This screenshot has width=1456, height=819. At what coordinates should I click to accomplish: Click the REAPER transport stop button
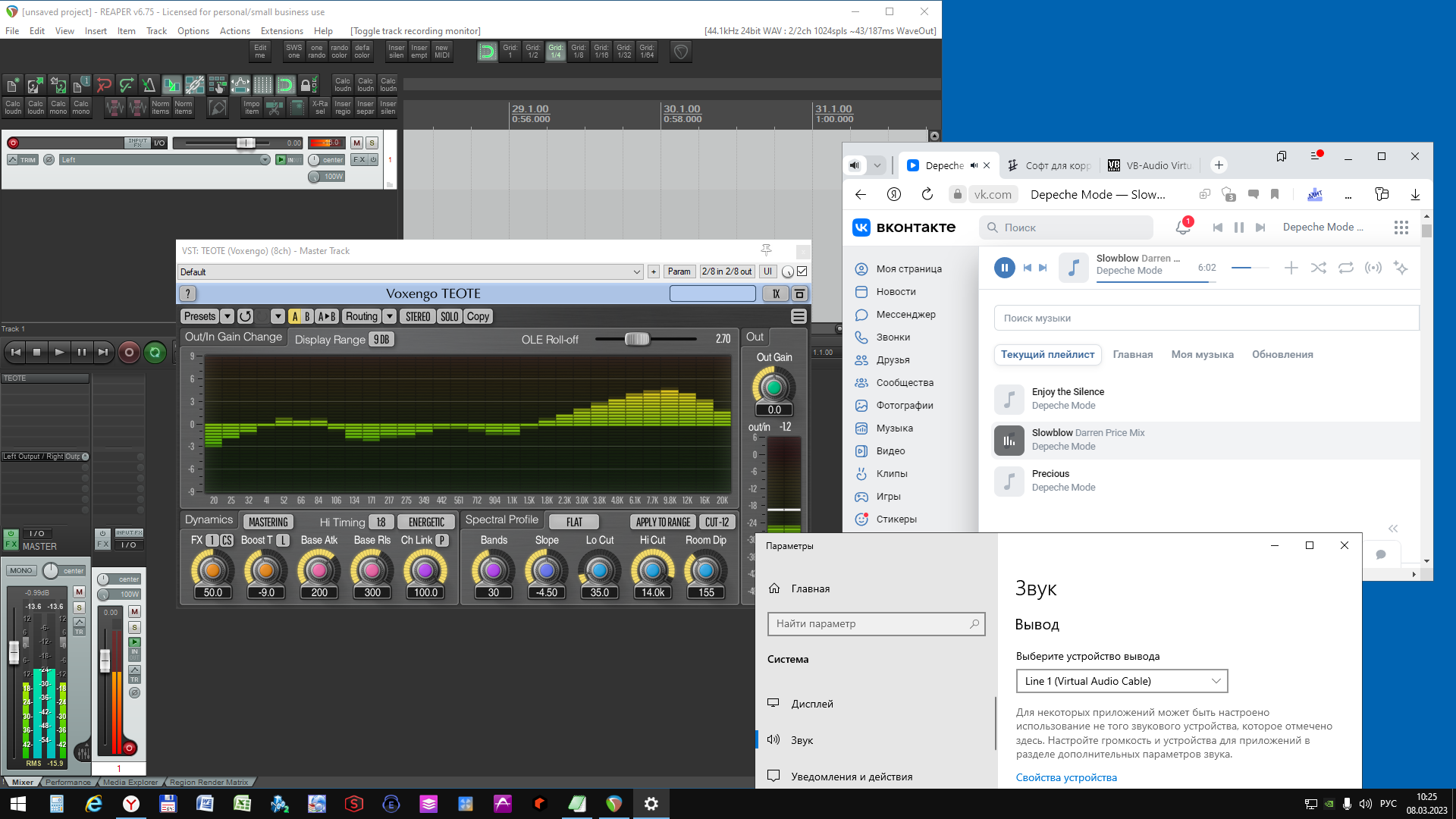point(36,352)
